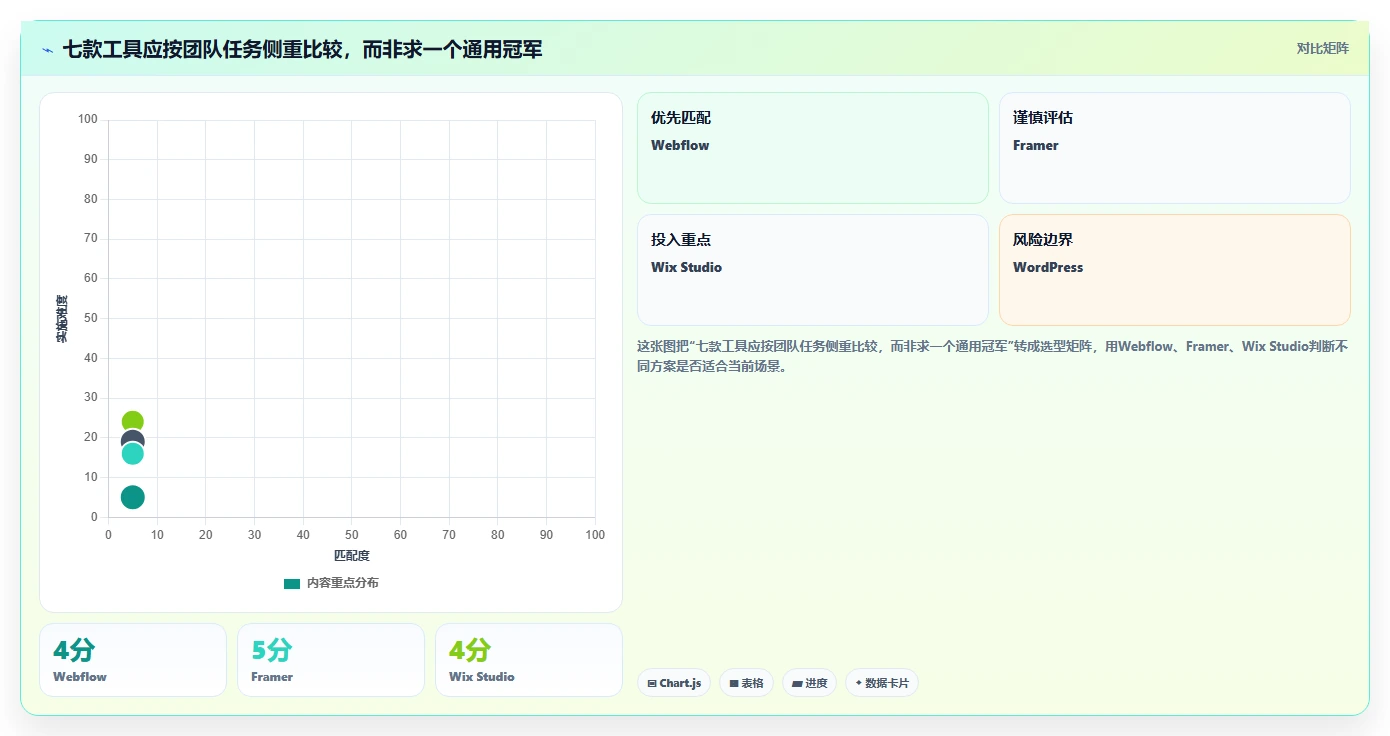Click the 表格 tag chip
1390x736 pixels.
click(746, 683)
